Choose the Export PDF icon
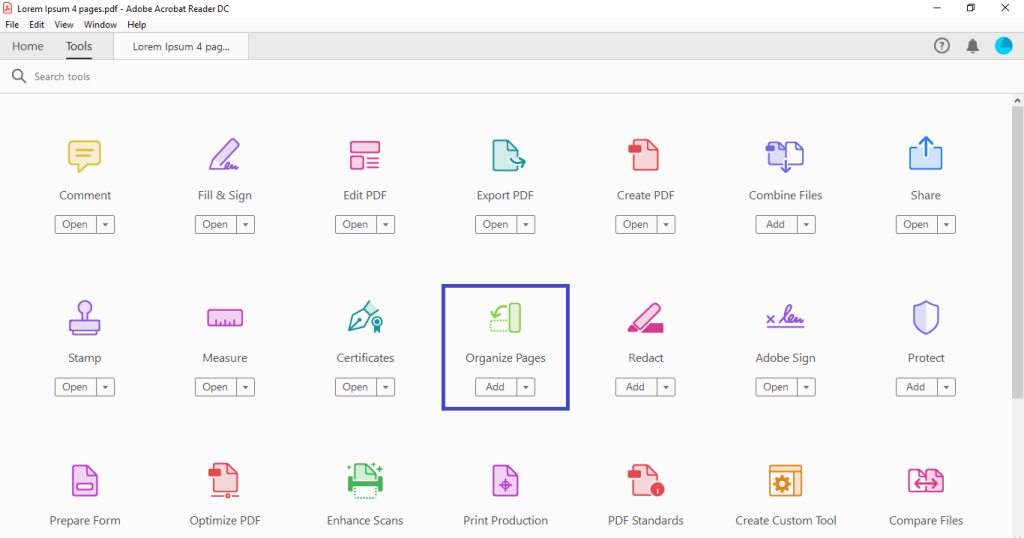The height and width of the screenshot is (538, 1024). [x=508, y=155]
